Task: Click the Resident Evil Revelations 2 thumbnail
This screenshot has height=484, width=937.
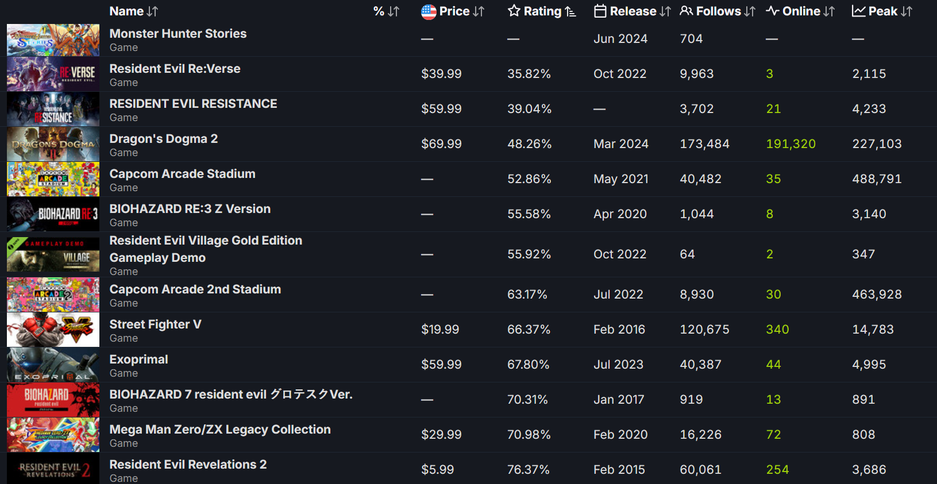Action: pos(53,468)
